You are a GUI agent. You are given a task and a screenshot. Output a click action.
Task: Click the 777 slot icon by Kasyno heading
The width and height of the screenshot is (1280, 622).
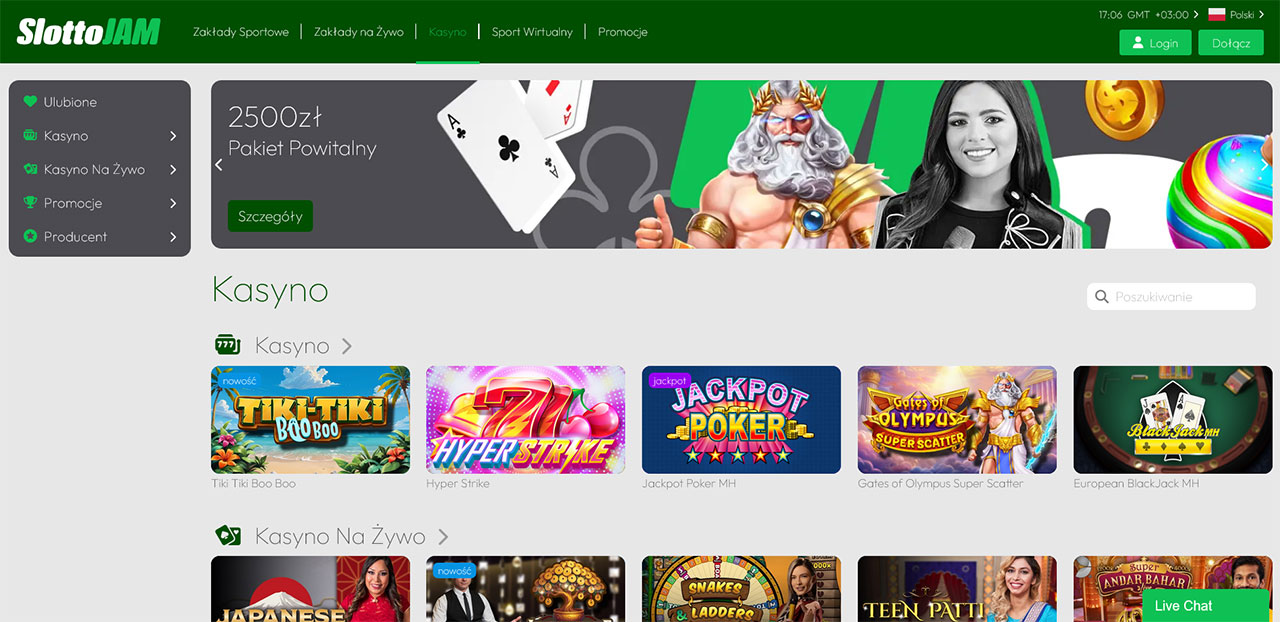click(228, 345)
